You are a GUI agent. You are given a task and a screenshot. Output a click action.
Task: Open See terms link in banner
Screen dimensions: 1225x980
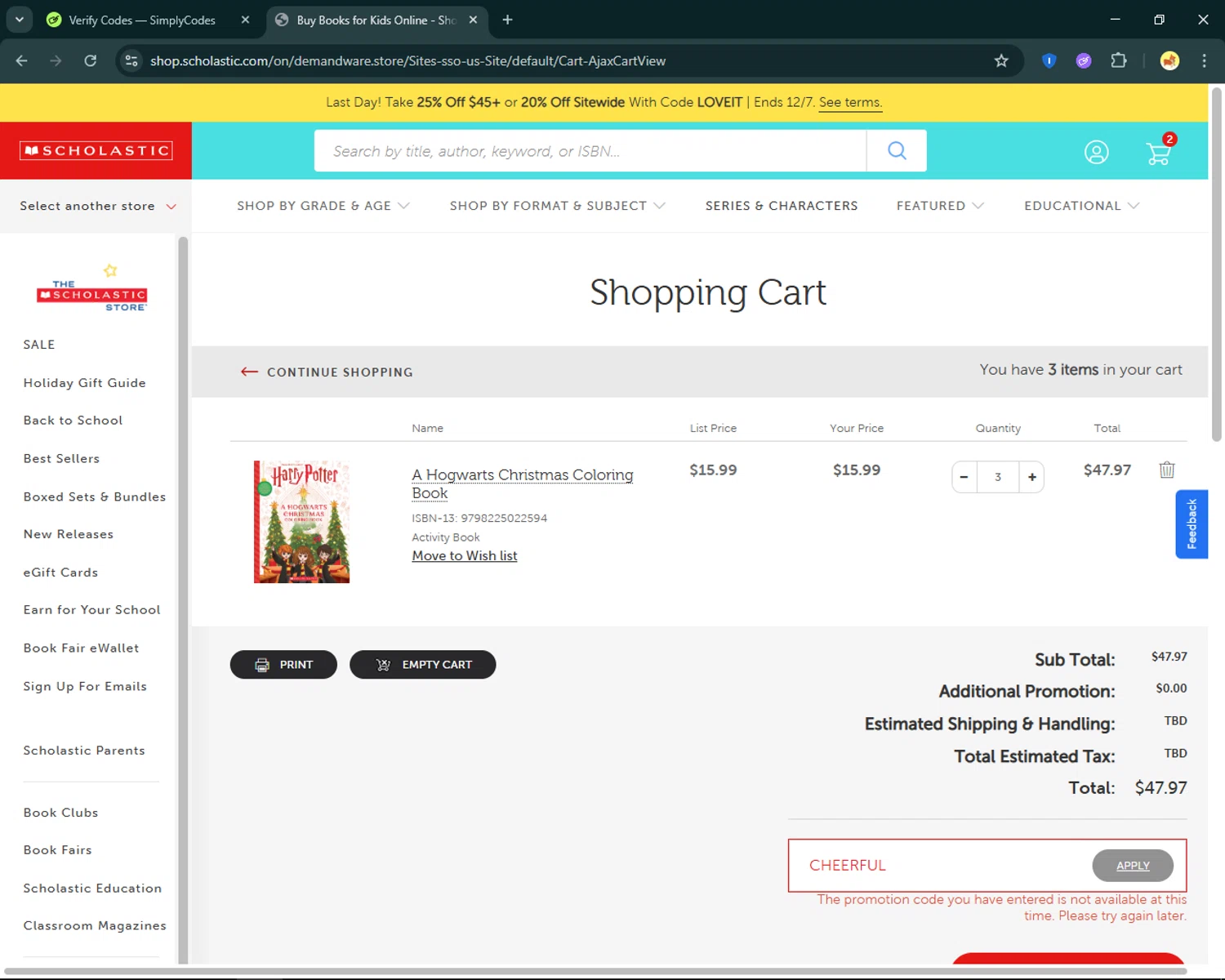850,102
